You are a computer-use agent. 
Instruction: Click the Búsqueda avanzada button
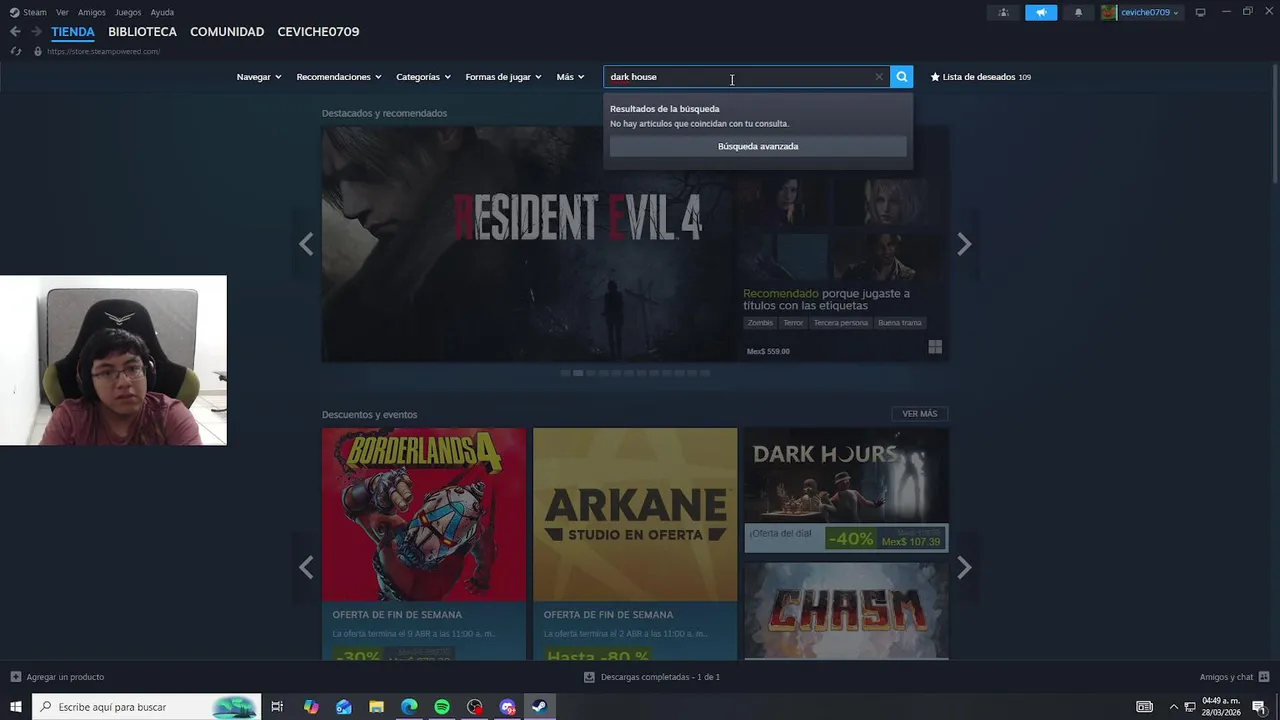click(x=758, y=146)
